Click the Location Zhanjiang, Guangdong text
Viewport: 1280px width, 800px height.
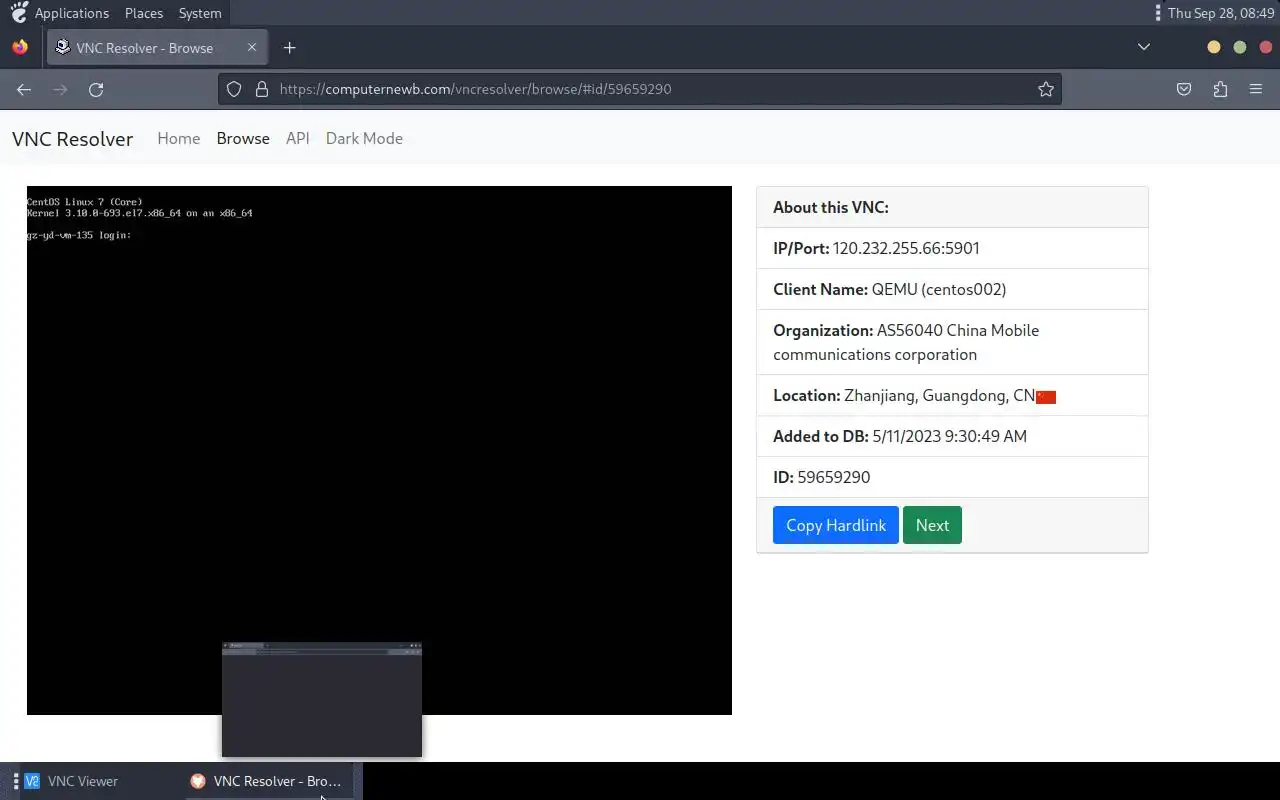click(904, 395)
